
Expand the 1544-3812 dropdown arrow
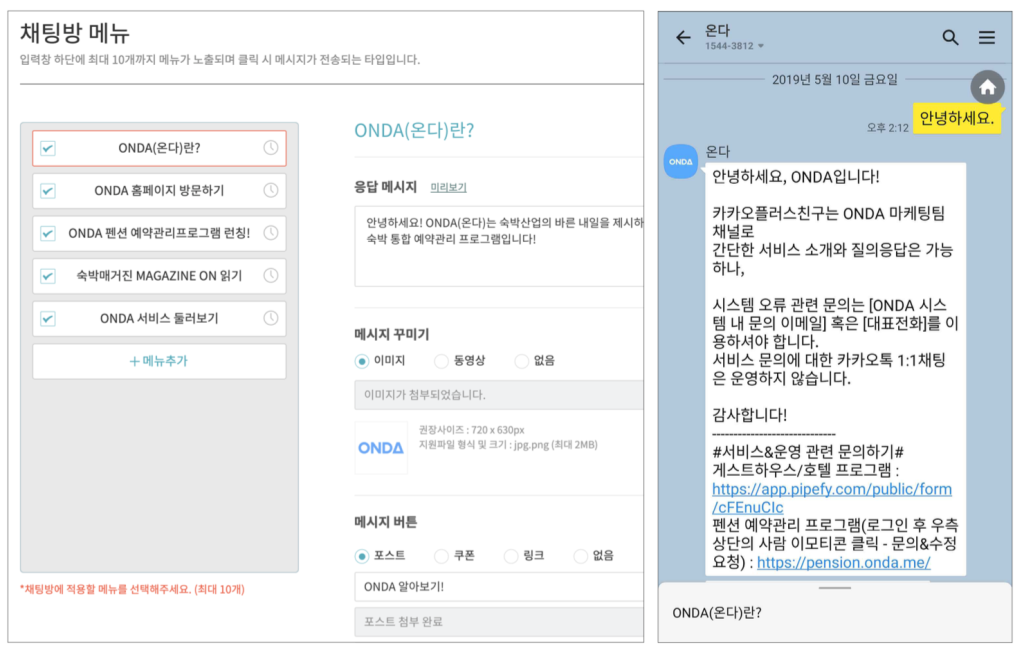point(761,46)
